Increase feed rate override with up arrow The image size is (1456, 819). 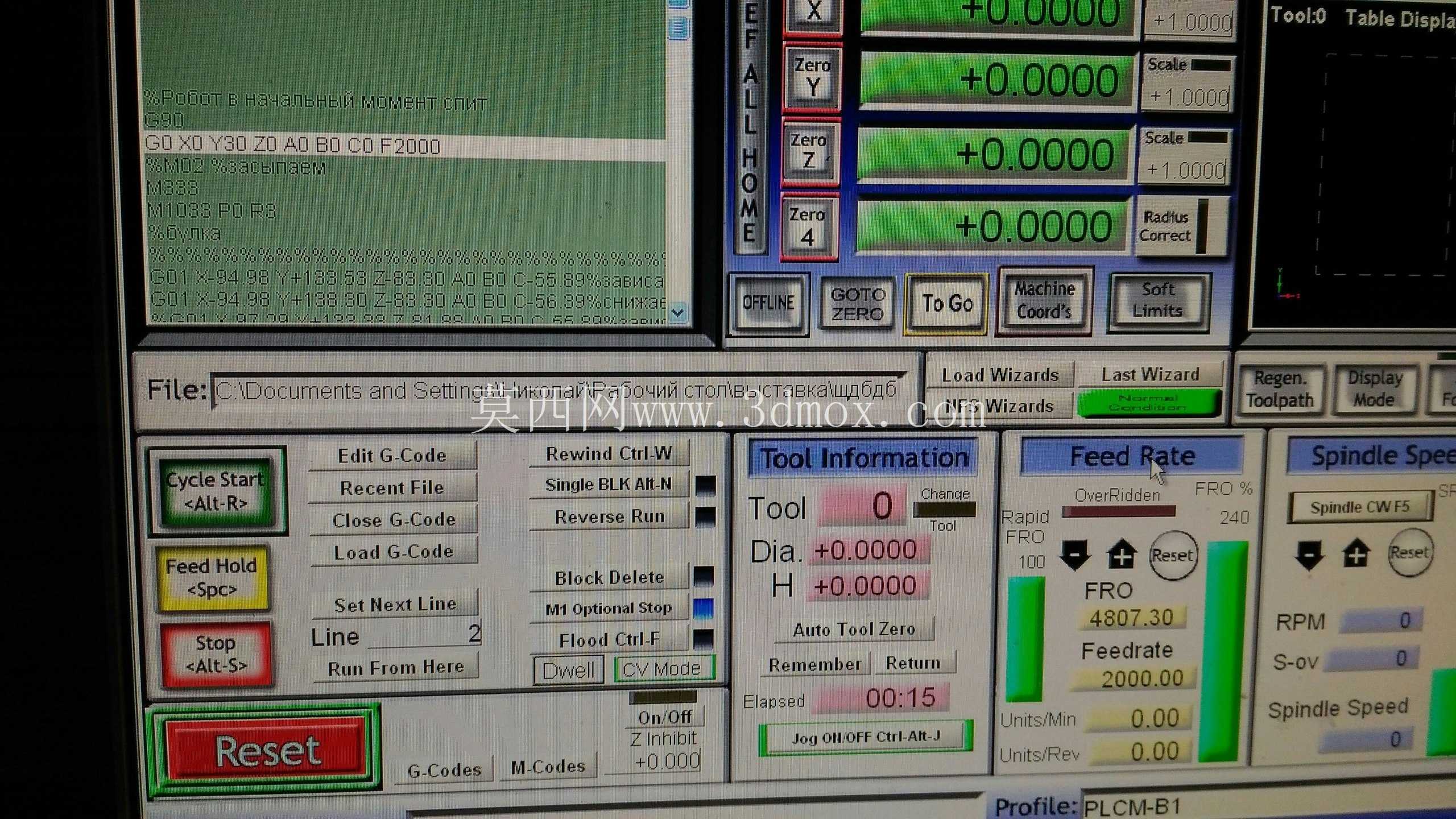1122,555
